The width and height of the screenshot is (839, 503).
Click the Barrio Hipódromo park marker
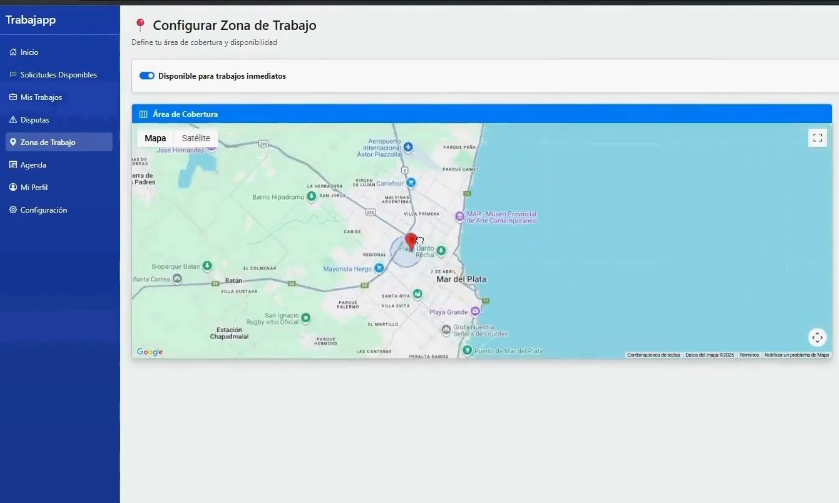click(x=311, y=197)
